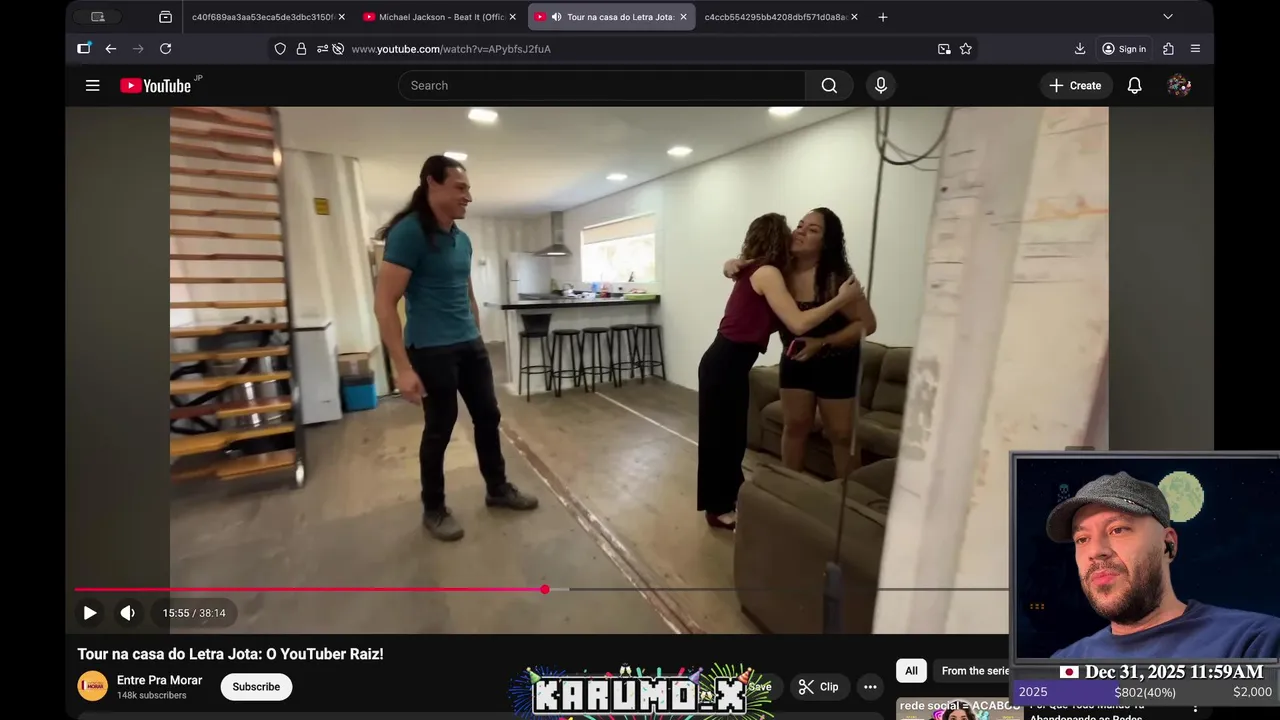Open the YouTube account avatar menu
The width and height of the screenshot is (1280, 720).
click(x=1179, y=86)
